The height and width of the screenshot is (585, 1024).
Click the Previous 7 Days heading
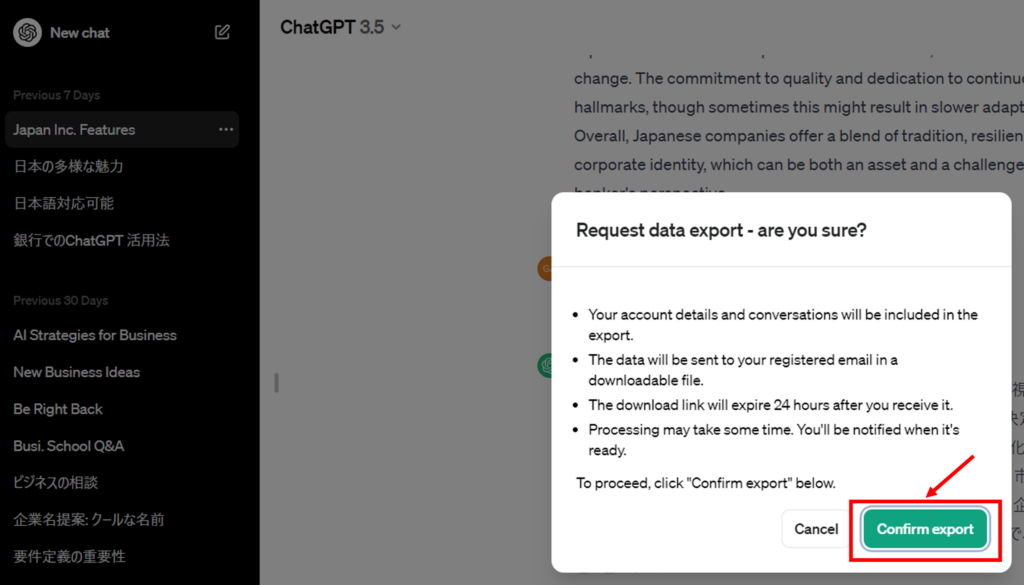pos(56,95)
